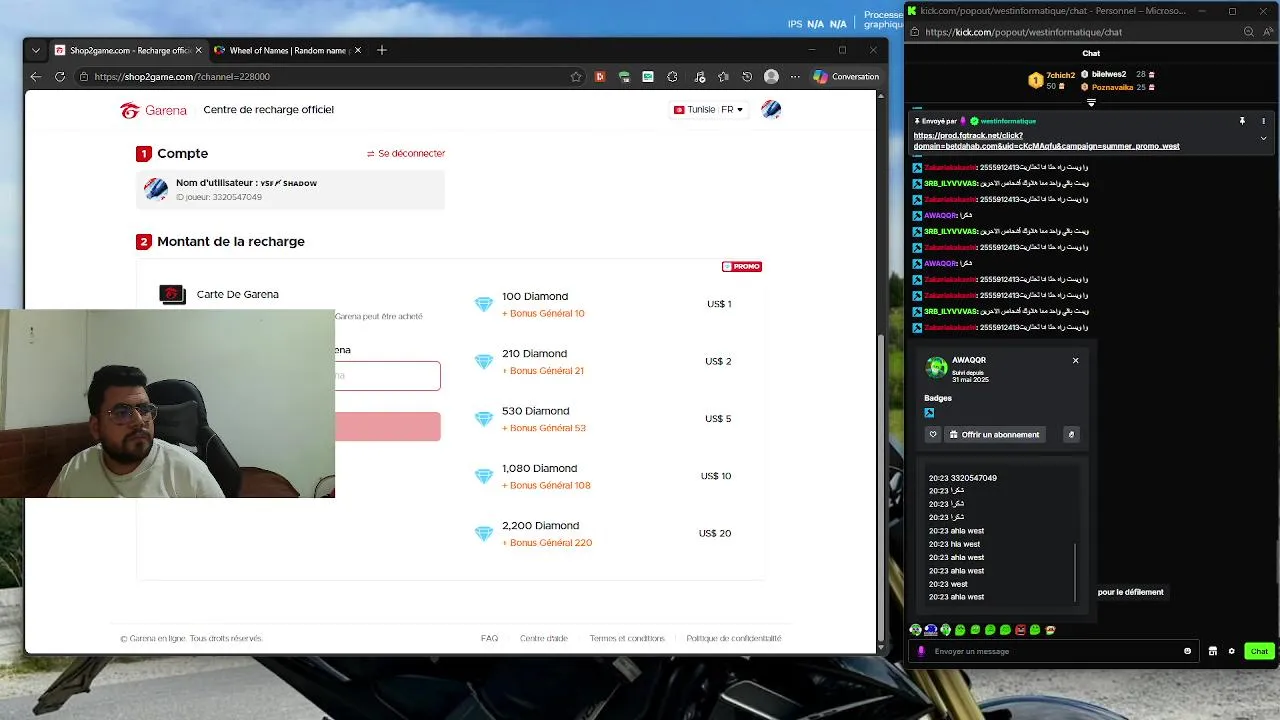Image resolution: width=1280 pixels, height=720 pixels.
Task: Open the browser profile avatar
Action: 771,76
